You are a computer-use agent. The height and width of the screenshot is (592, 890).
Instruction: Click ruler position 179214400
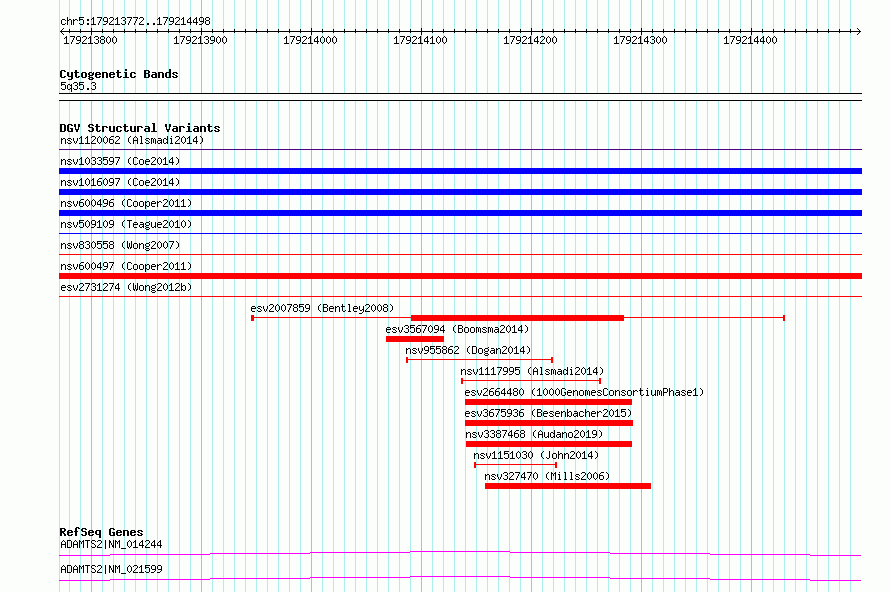[750, 40]
